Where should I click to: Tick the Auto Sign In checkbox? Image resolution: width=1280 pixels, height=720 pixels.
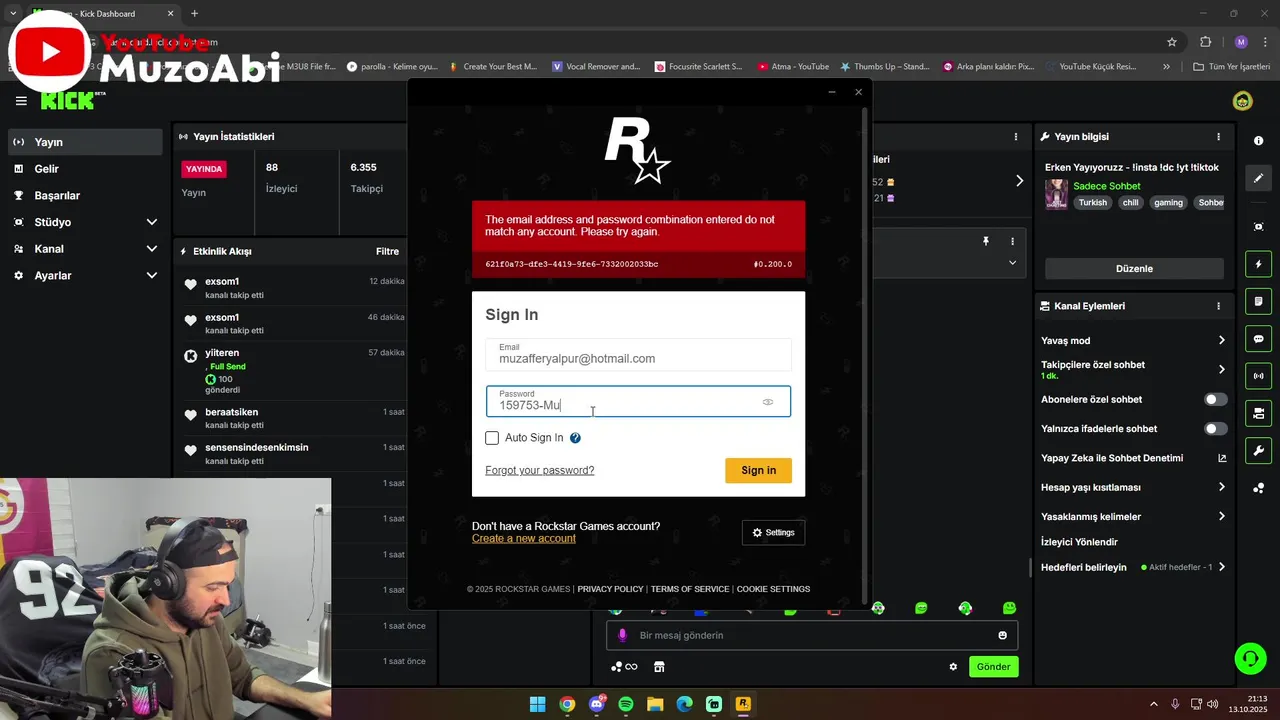point(492,438)
